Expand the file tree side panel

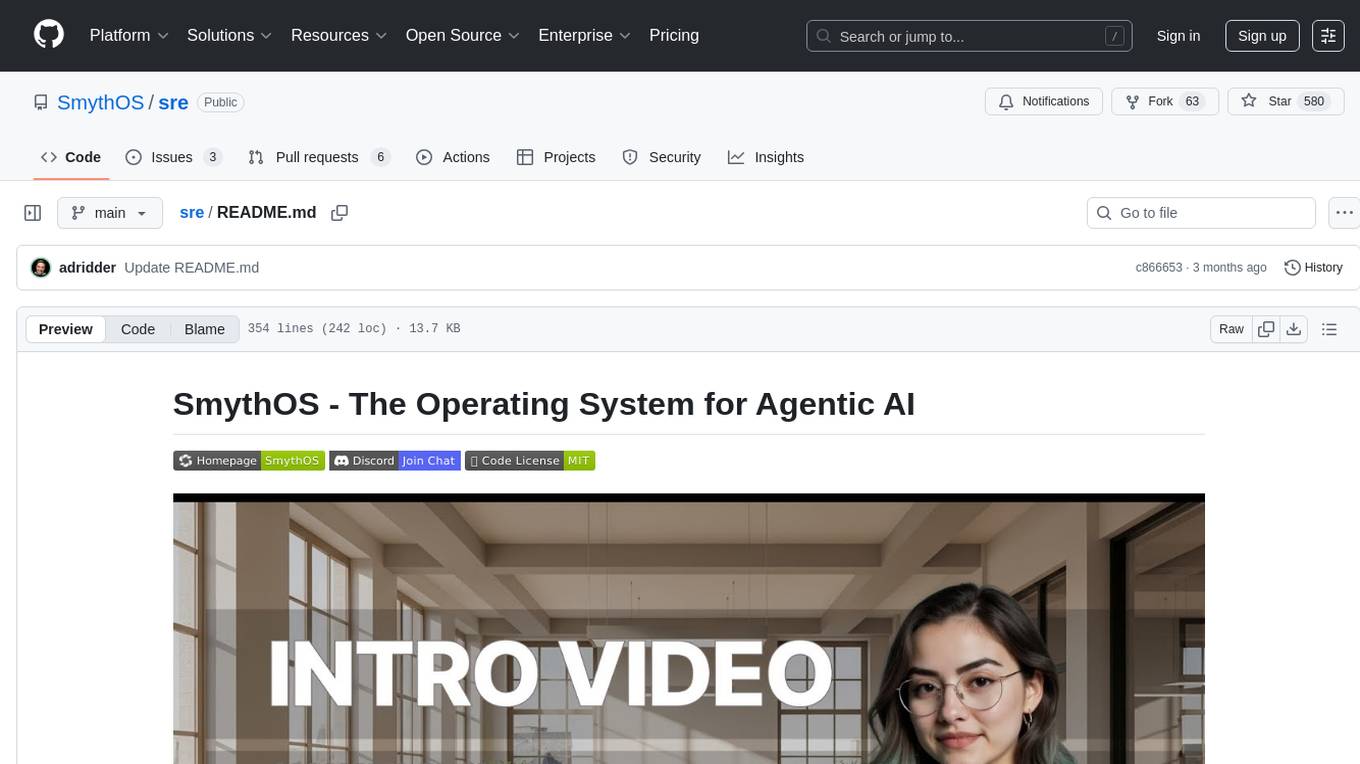point(33,213)
